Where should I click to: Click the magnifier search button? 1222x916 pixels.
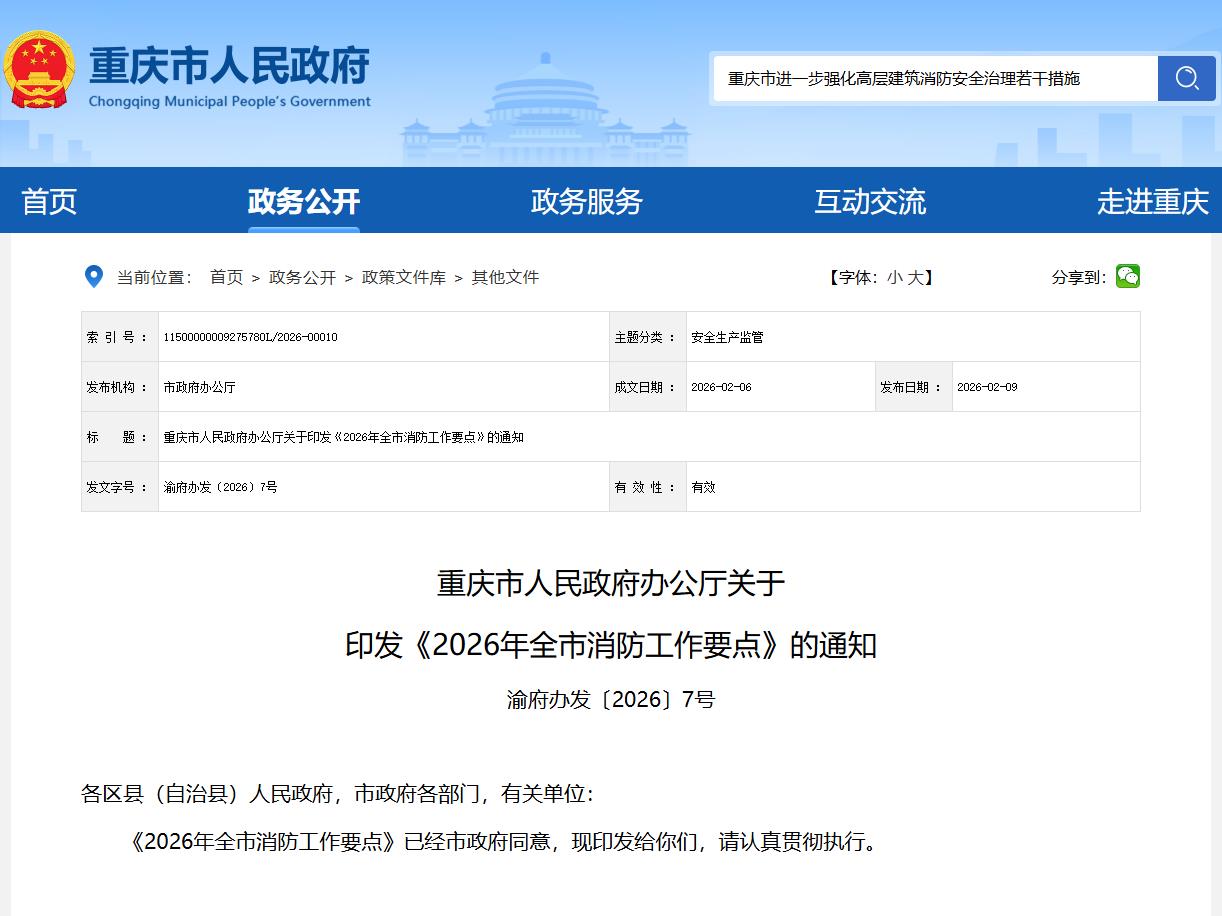click(1186, 78)
